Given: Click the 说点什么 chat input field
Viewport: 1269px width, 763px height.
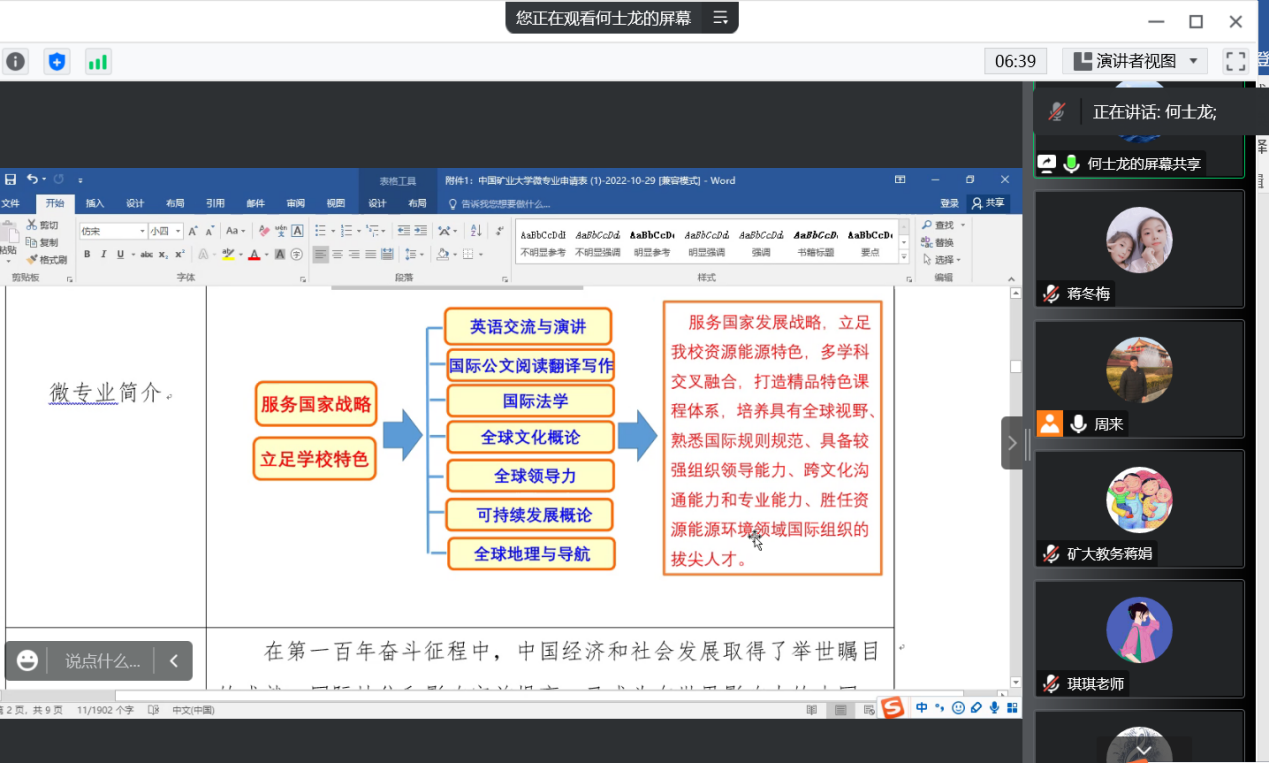Looking at the screenshot, I should [102, 661].
